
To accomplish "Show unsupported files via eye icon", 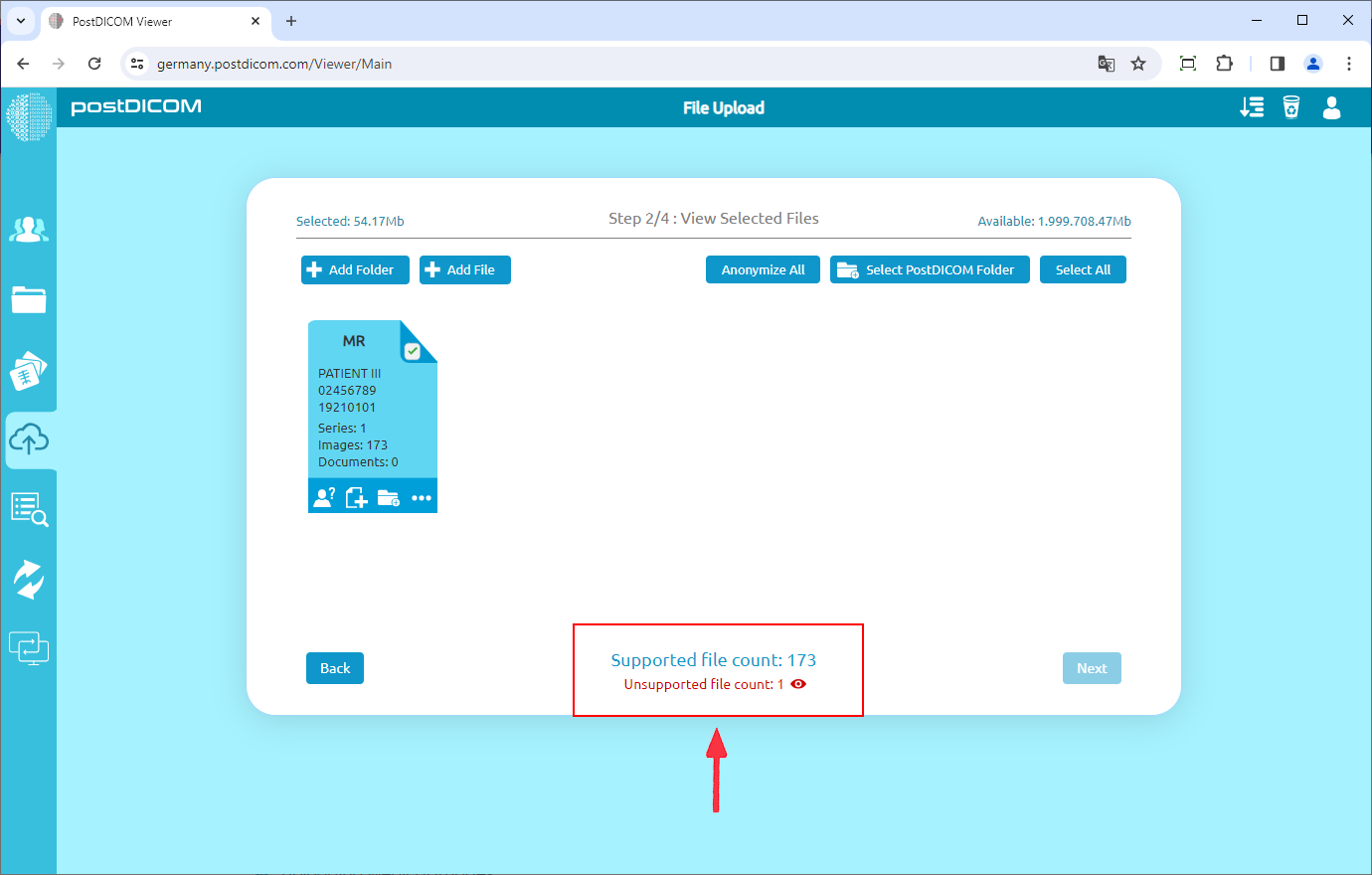I will click(x=798, y=684).
